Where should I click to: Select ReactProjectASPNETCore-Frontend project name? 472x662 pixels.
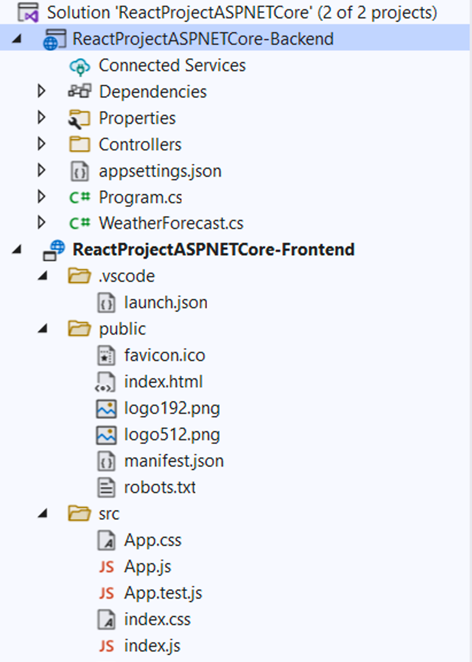pos(214,250)
